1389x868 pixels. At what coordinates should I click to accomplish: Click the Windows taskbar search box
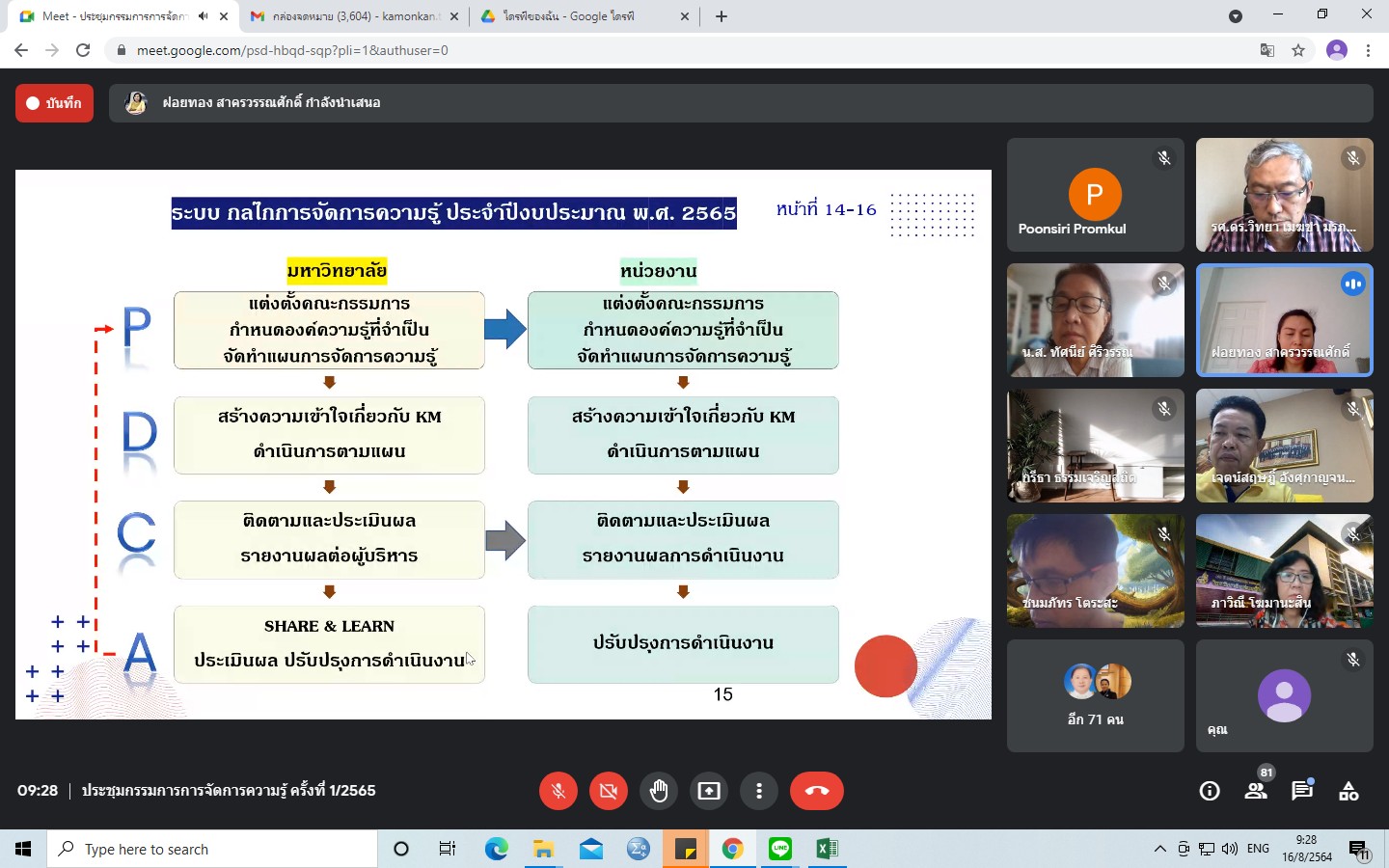pos(212,849)
